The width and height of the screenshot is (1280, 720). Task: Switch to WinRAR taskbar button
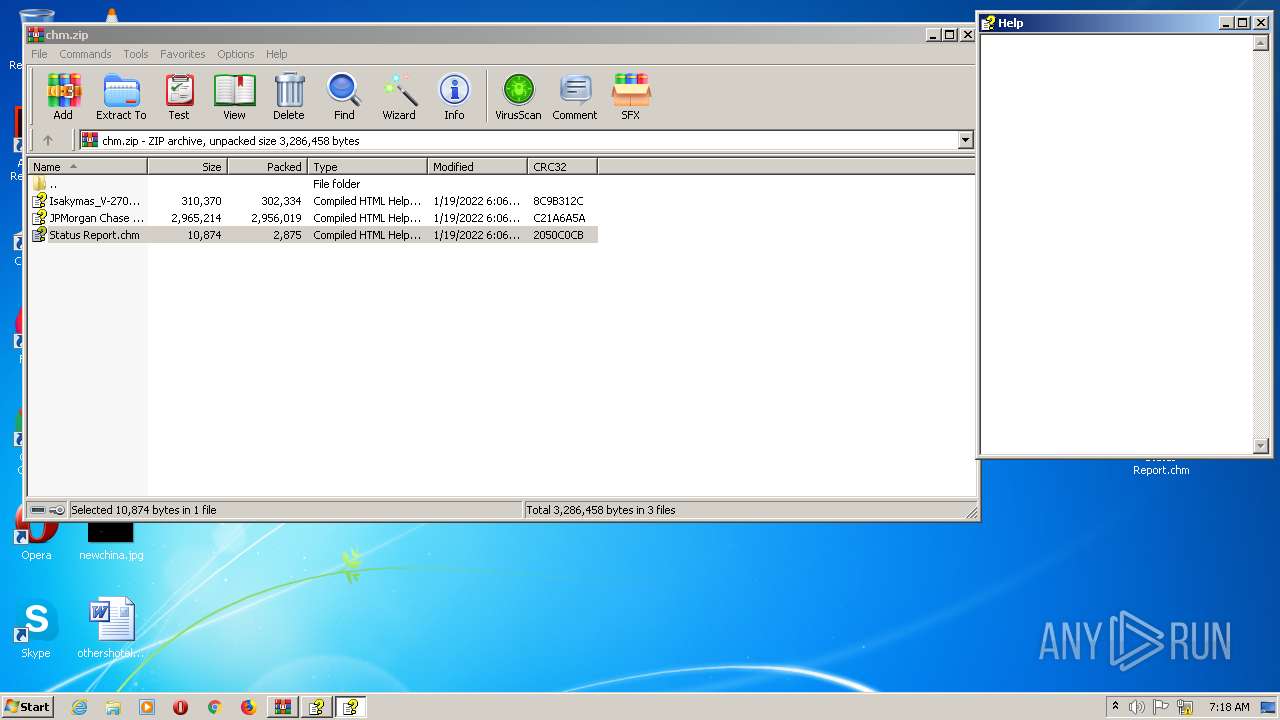[282, 707]
